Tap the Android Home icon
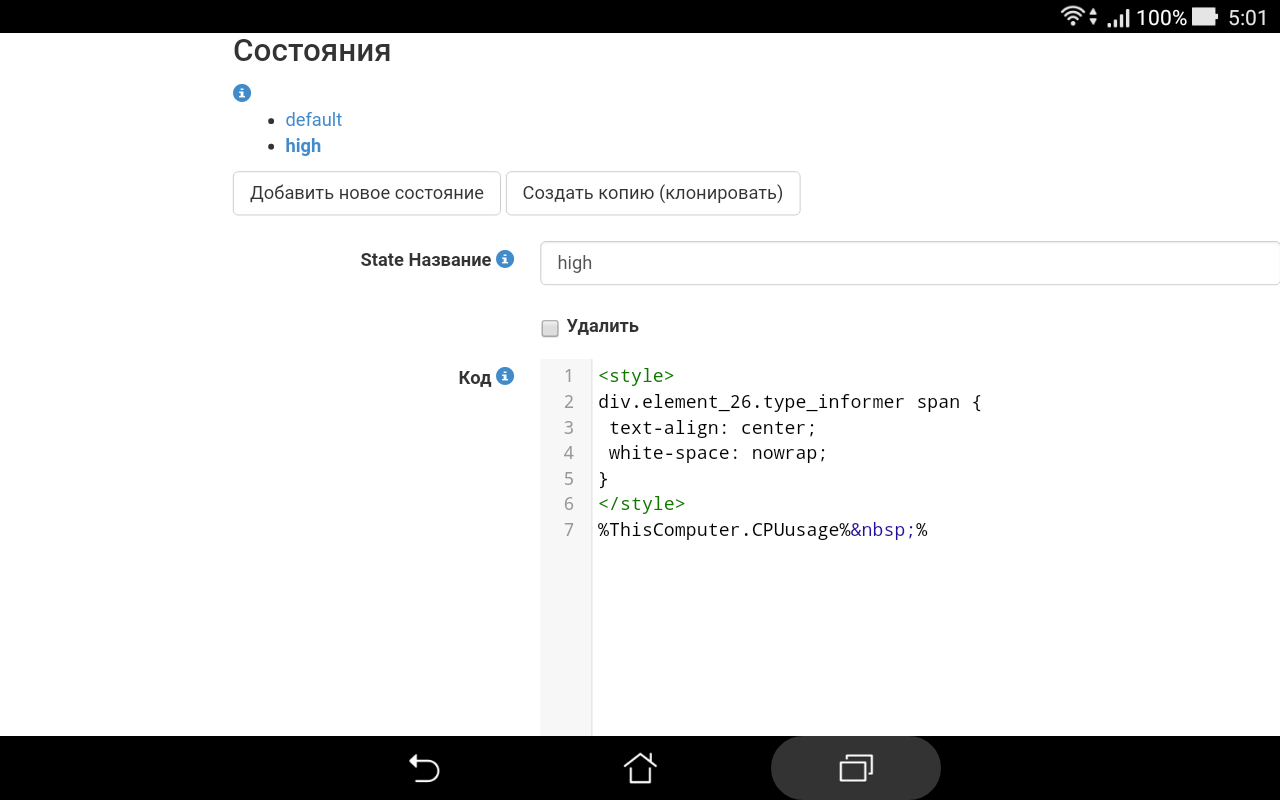1280x800 pixels. pos(639,768)
